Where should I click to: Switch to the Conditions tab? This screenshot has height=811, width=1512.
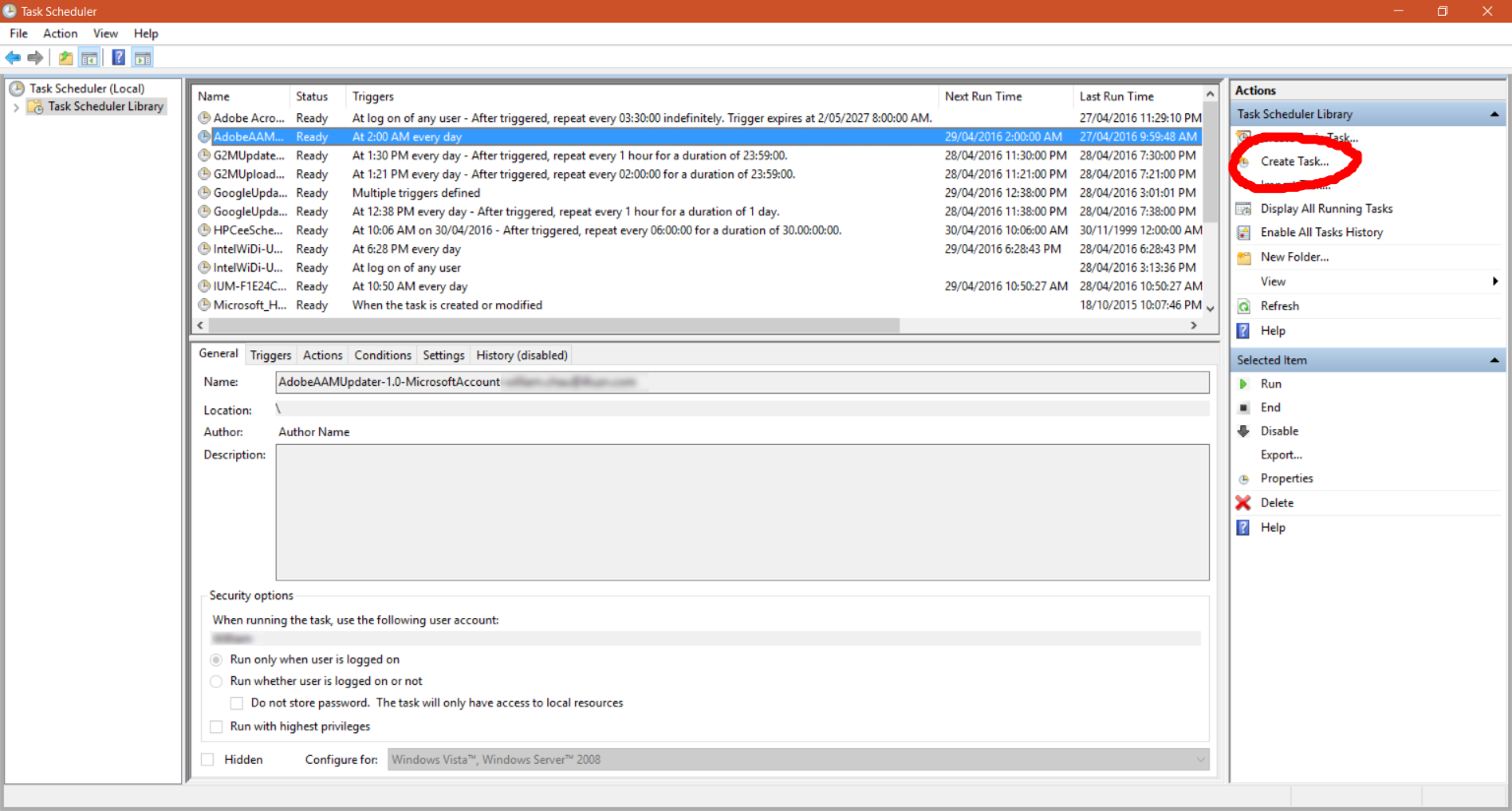click(383, 355)
